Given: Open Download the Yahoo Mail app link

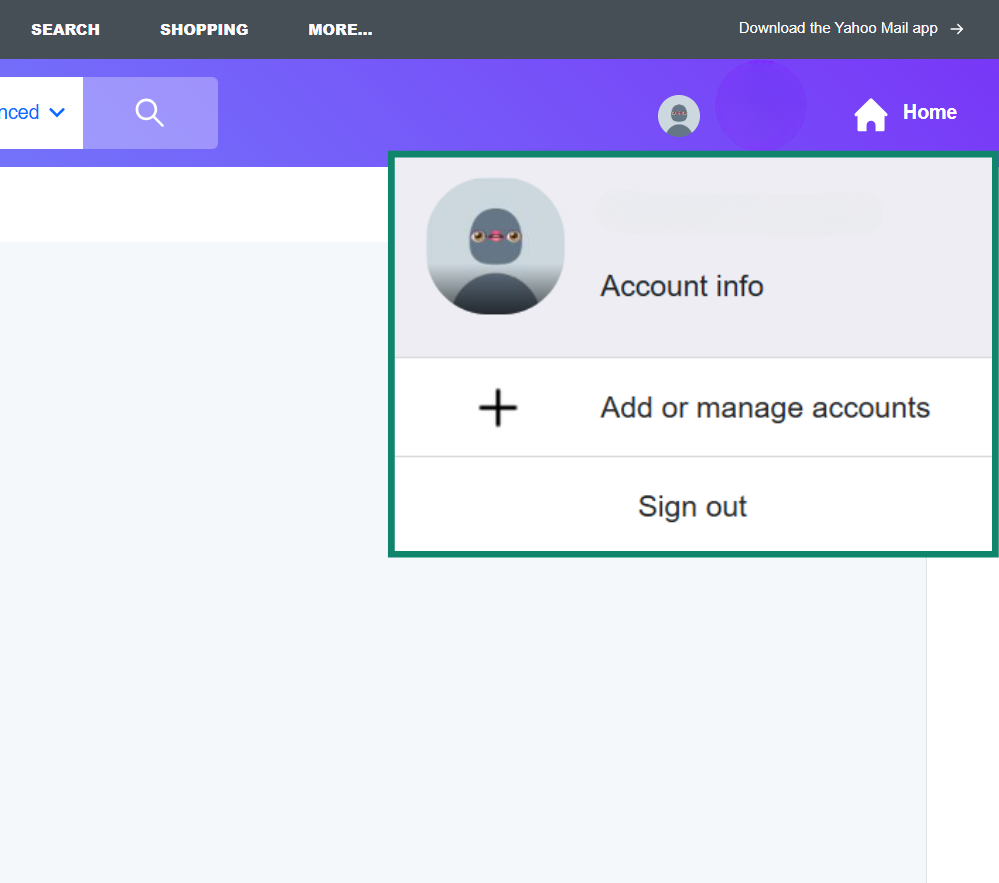Looking at the screenshot, I should point(840,28).
